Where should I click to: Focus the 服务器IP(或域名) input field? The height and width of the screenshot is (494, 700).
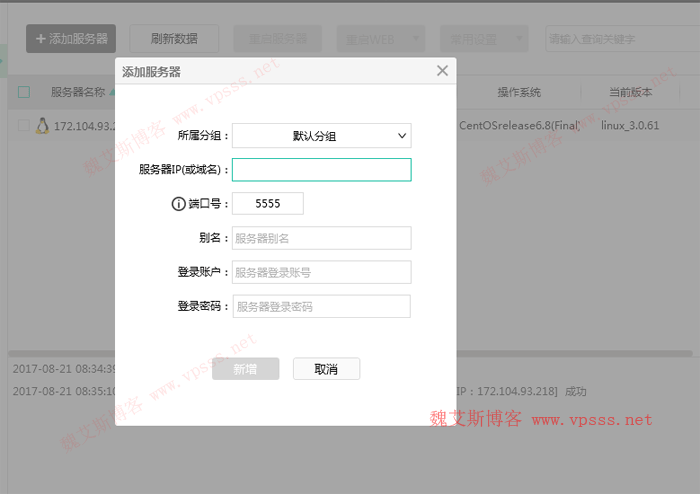click(321, 170)
